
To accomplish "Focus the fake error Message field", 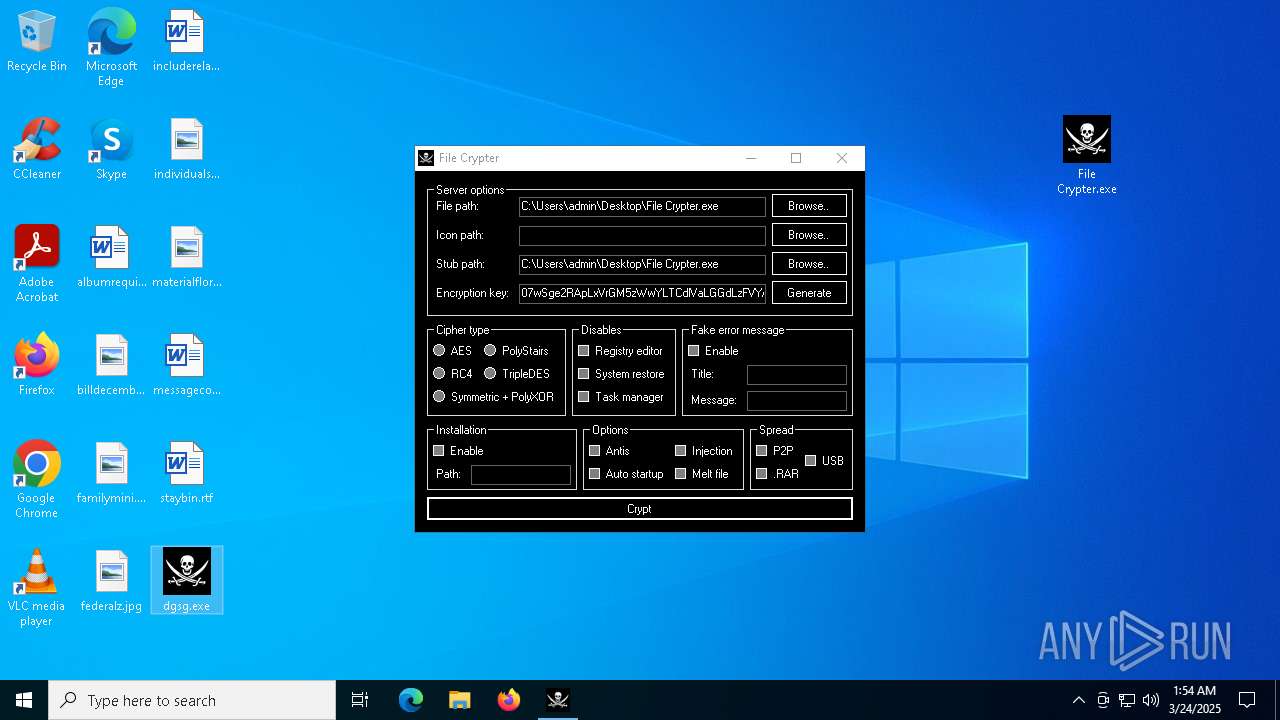I will pyautogui.click(x=797, y=400).
